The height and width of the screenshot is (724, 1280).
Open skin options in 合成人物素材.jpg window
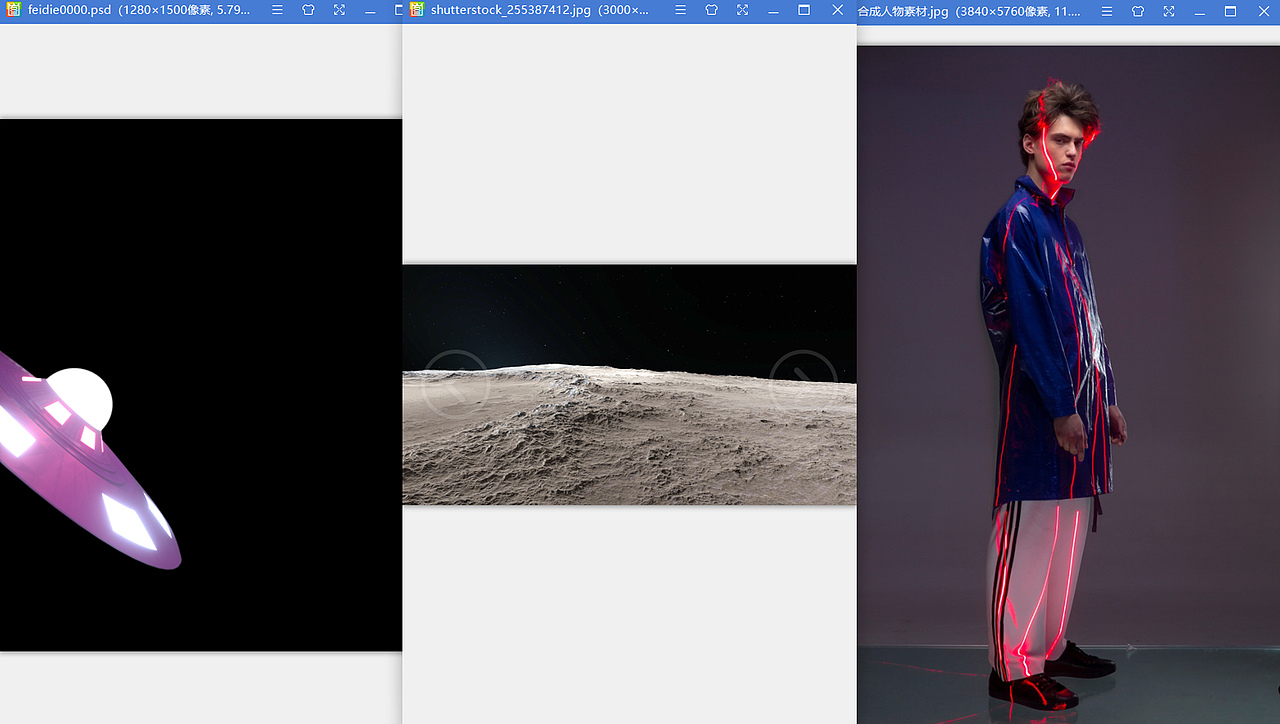(1138, 11)
